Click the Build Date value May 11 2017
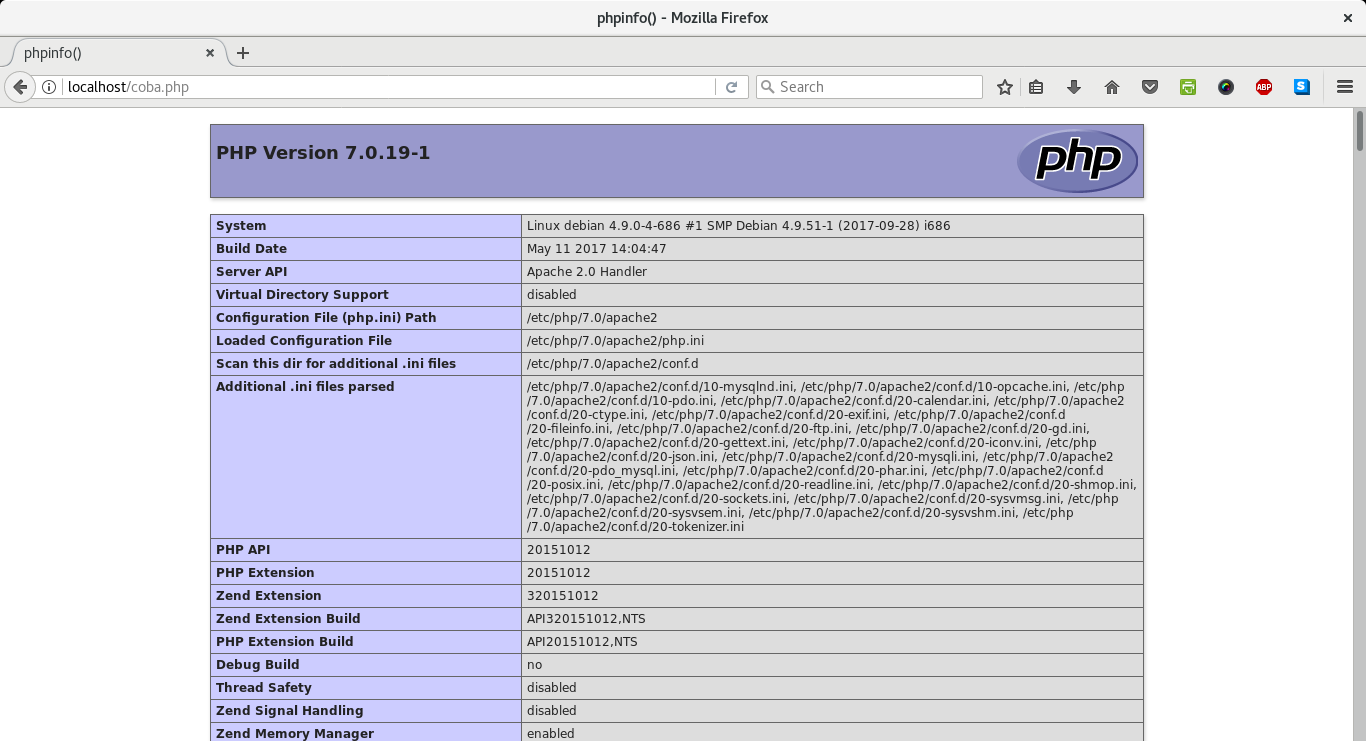This screenshot has height=741, width=1366. click(x=596, y=249)
